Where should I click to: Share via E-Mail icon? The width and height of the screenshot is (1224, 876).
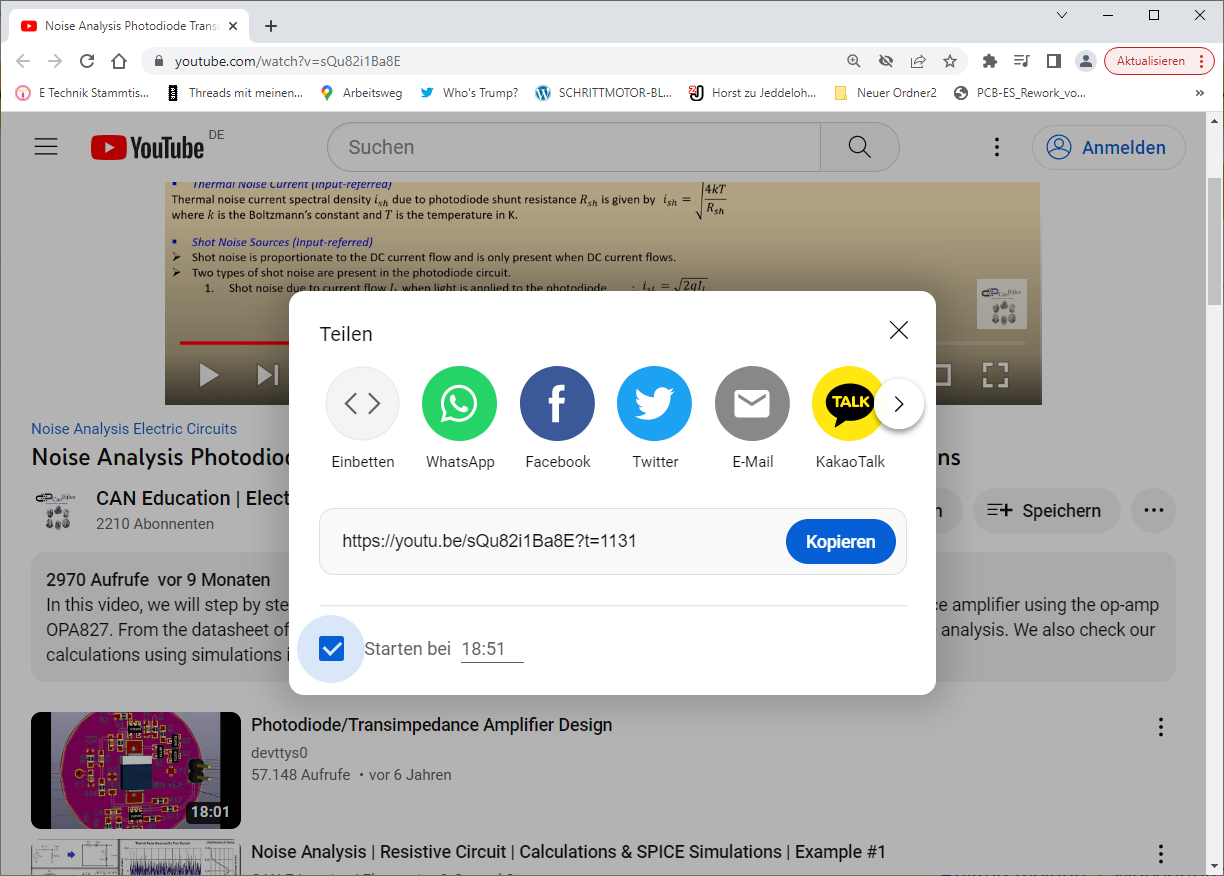752,404
